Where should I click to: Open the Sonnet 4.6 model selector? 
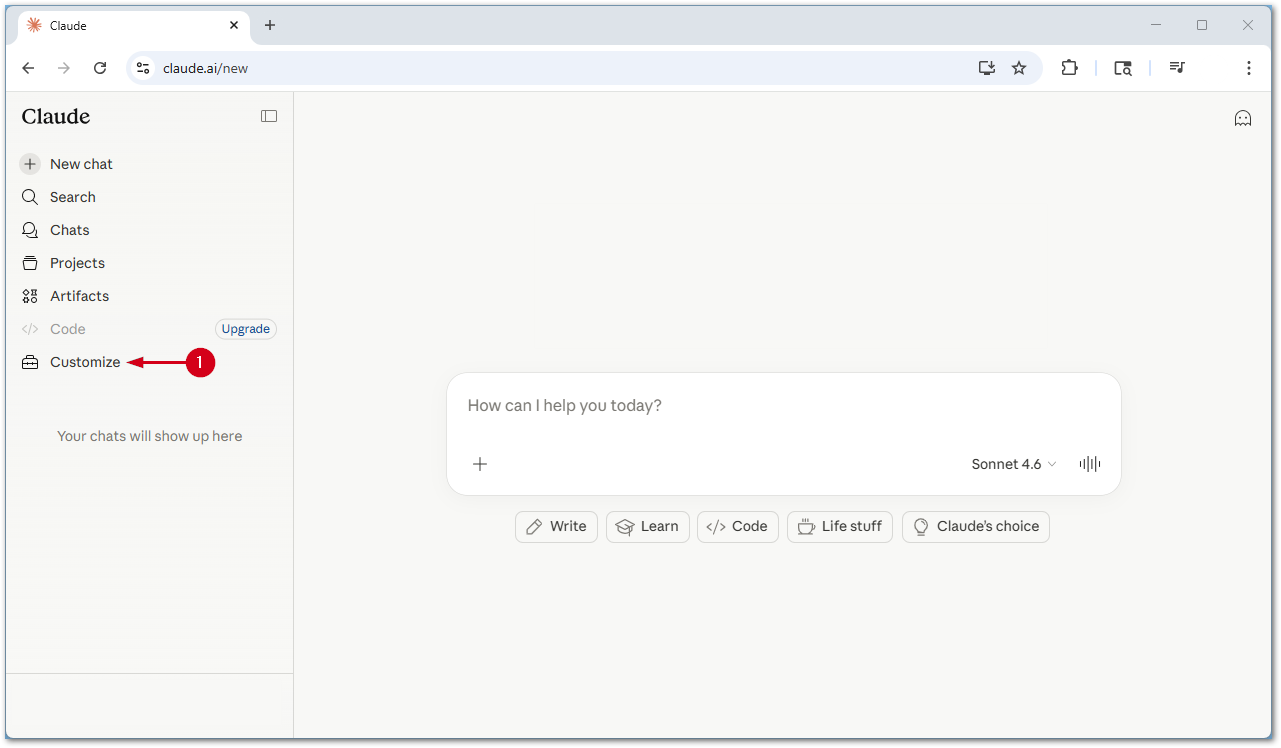coord(1014,464)
